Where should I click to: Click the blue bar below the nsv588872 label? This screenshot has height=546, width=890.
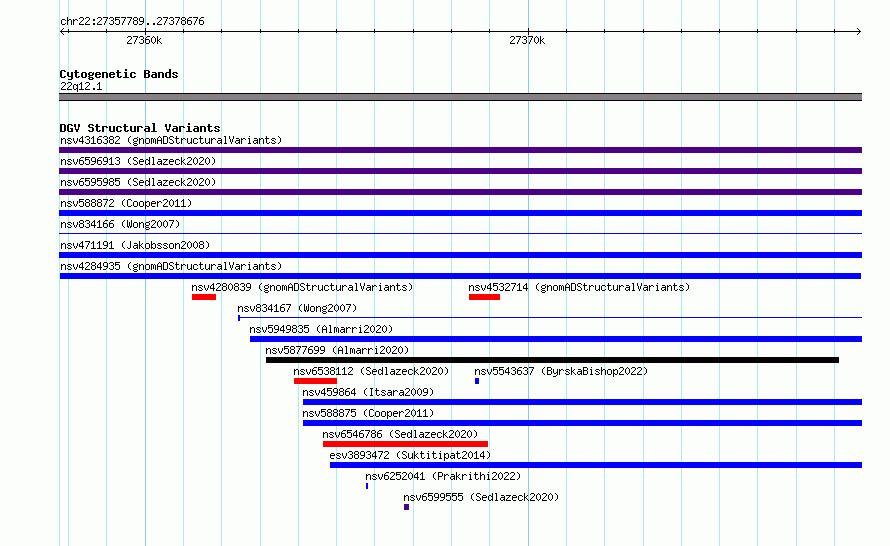[460, 213]
